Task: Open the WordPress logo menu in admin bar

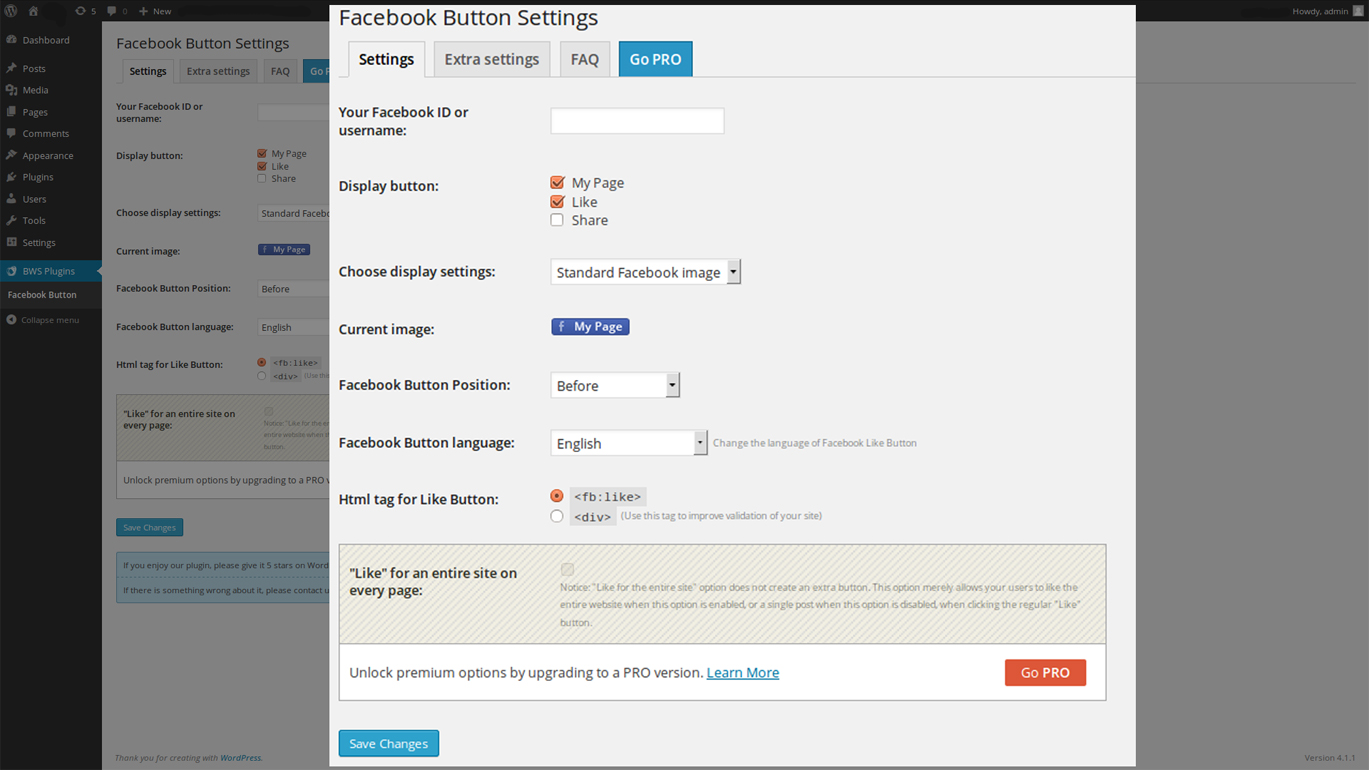Action: [x=10, y=11]
